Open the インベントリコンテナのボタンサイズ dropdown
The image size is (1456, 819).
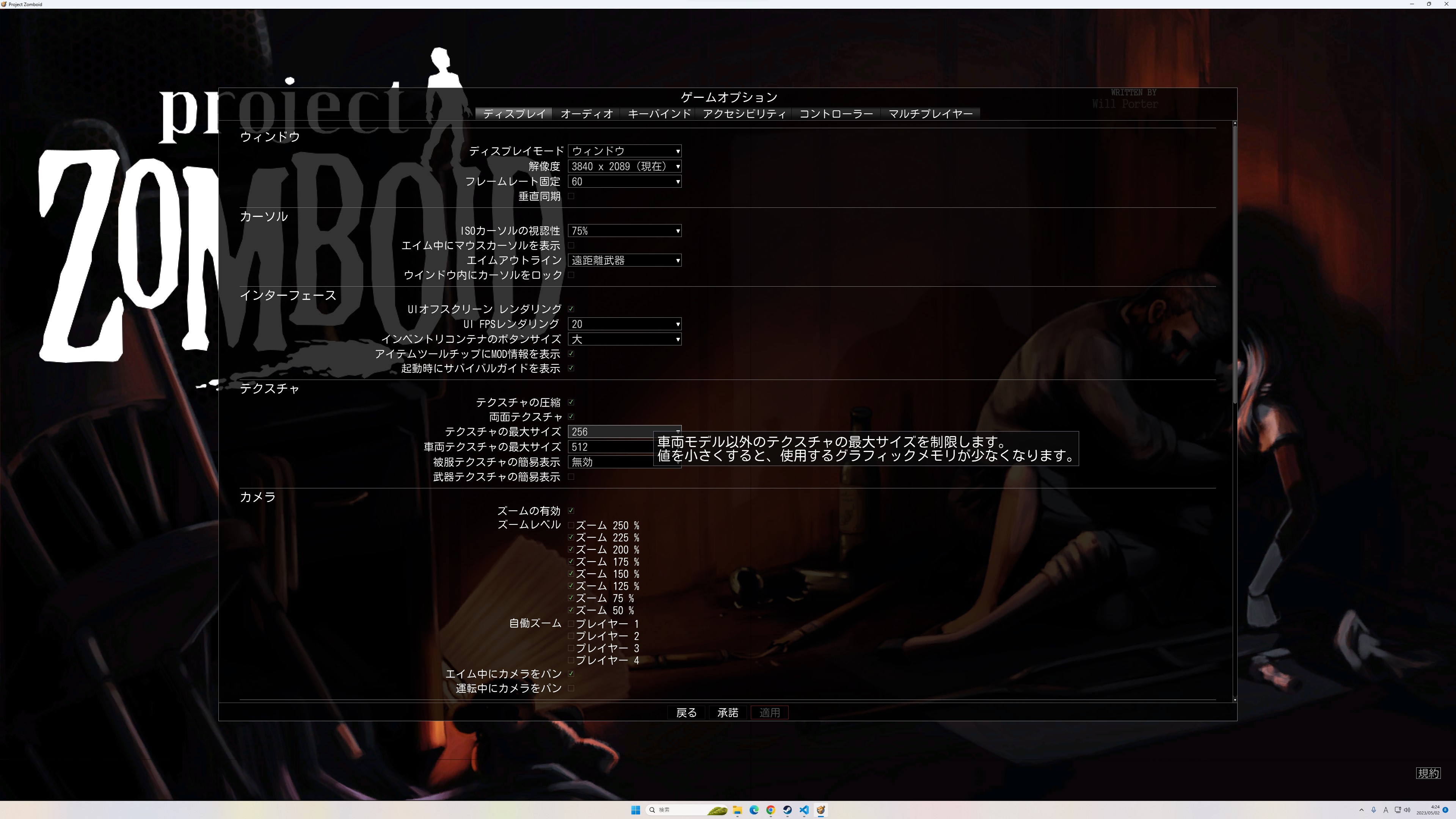624,339
